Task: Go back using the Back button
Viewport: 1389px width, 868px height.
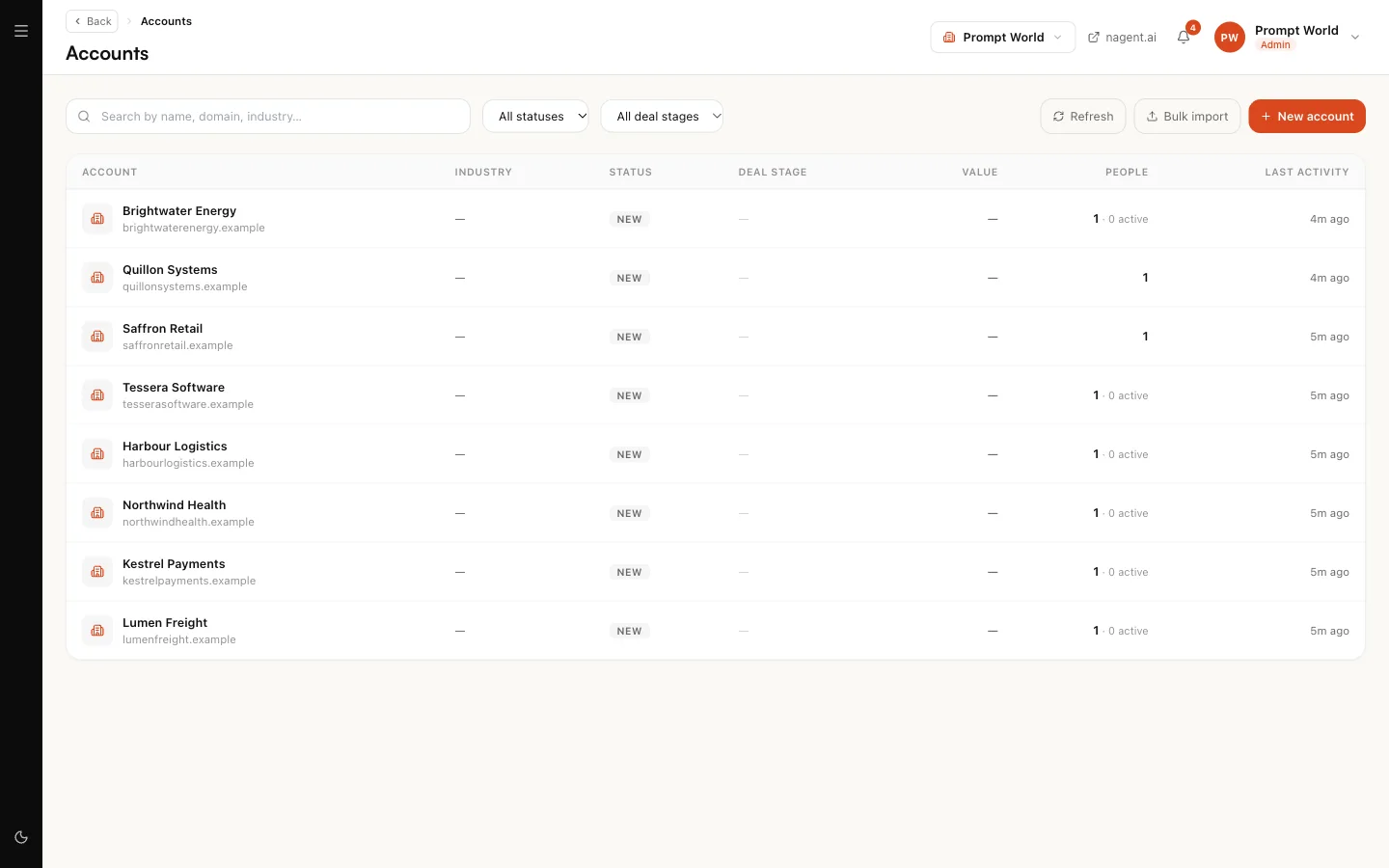Action: point(93,21)
